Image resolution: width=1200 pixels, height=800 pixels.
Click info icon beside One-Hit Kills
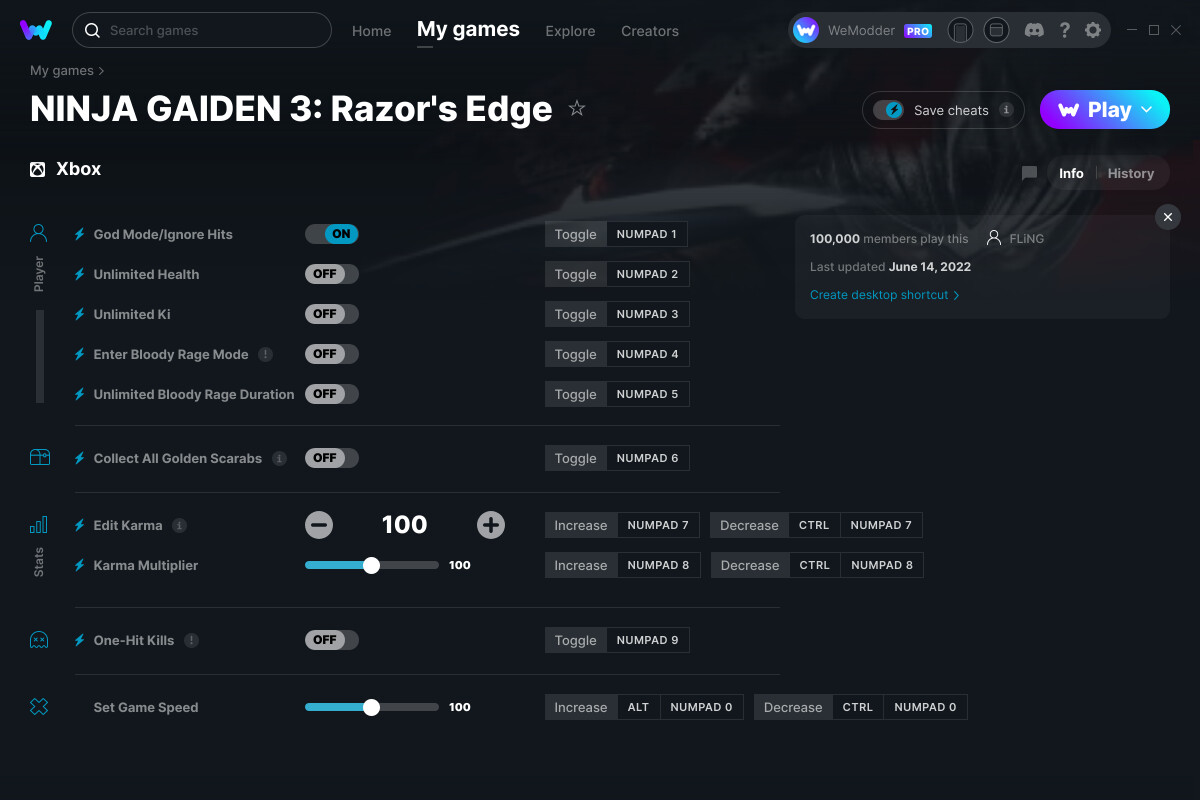[191, 640]
